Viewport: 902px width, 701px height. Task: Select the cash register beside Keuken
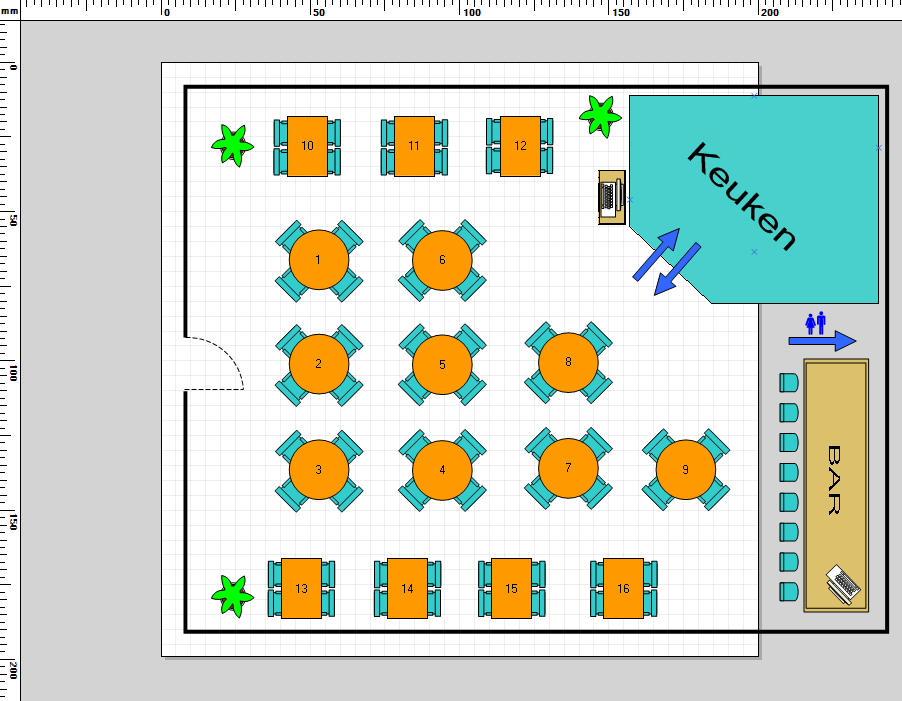pos(610,197)
